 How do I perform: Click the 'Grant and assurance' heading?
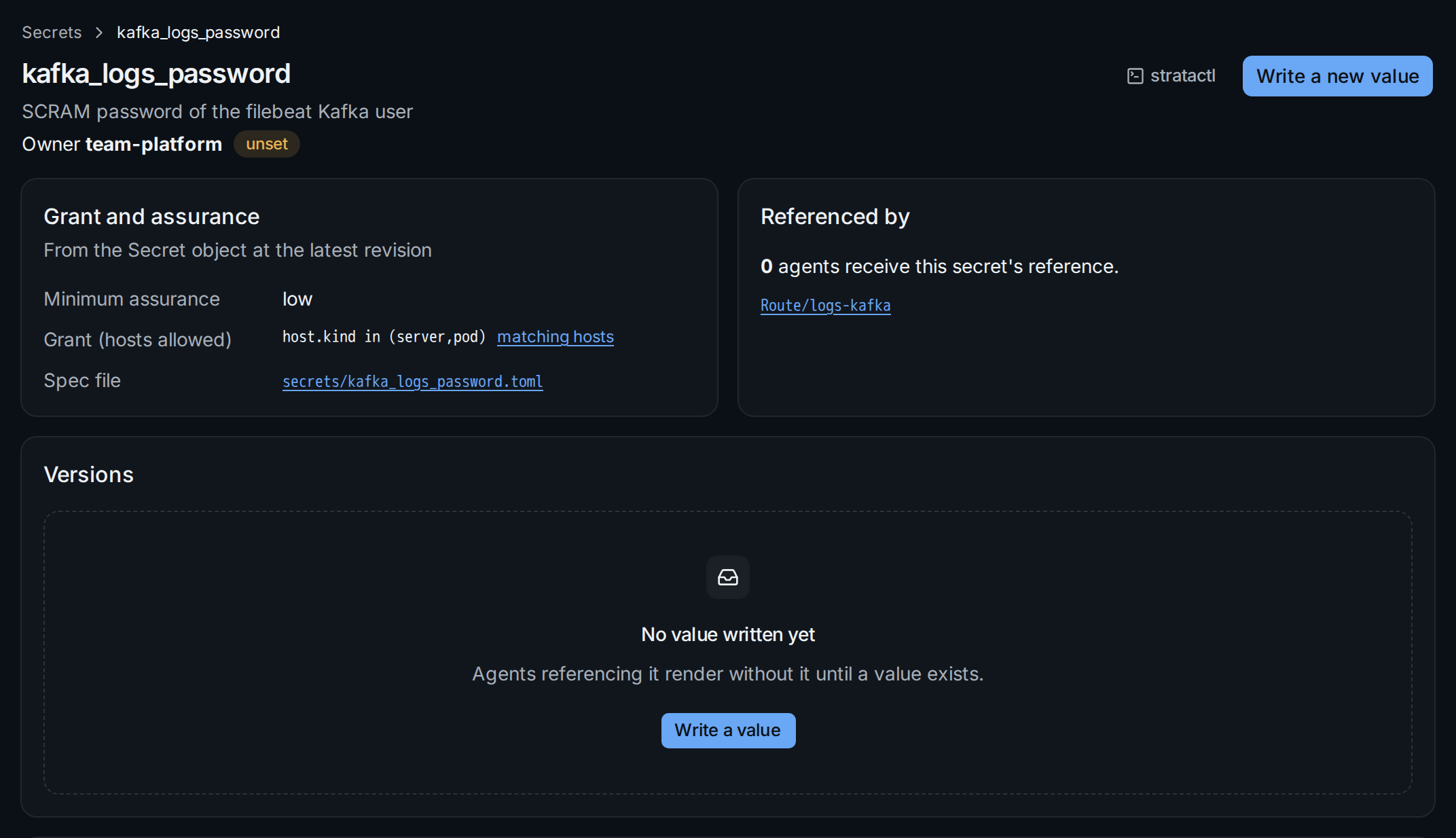click(x=151, y=217)
